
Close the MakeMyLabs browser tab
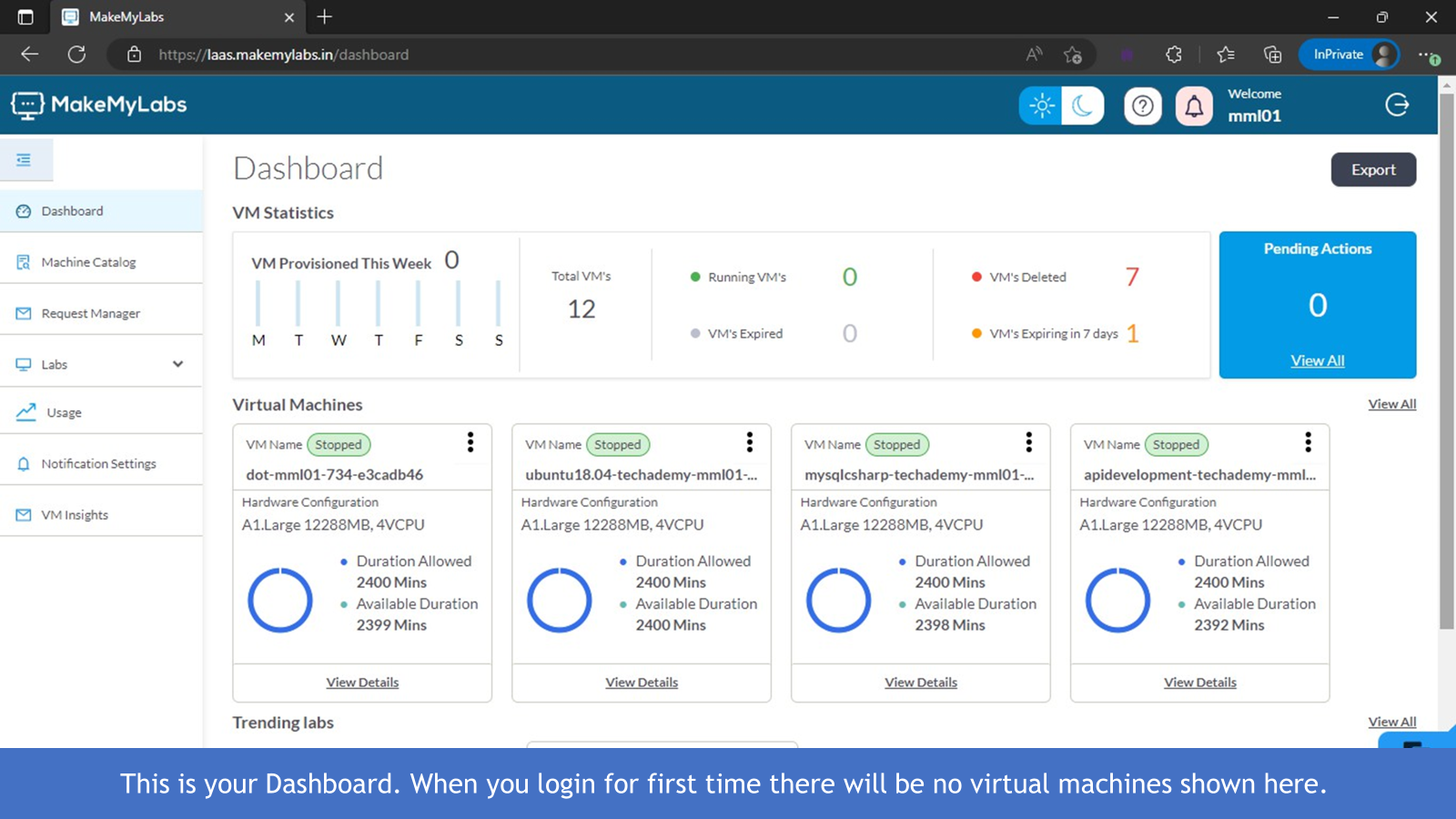pos(289,17)
